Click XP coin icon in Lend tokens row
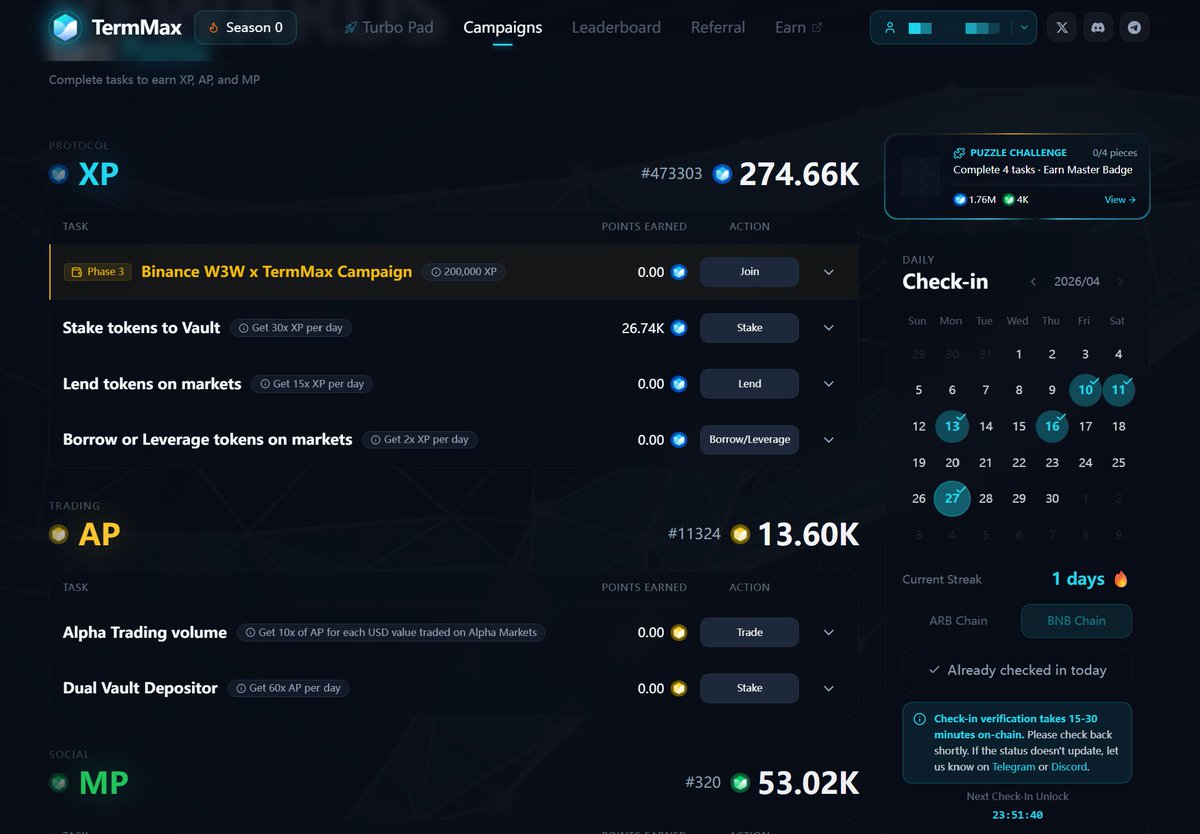Screen dimensions: 1200x834 click(x=679, y=384)
